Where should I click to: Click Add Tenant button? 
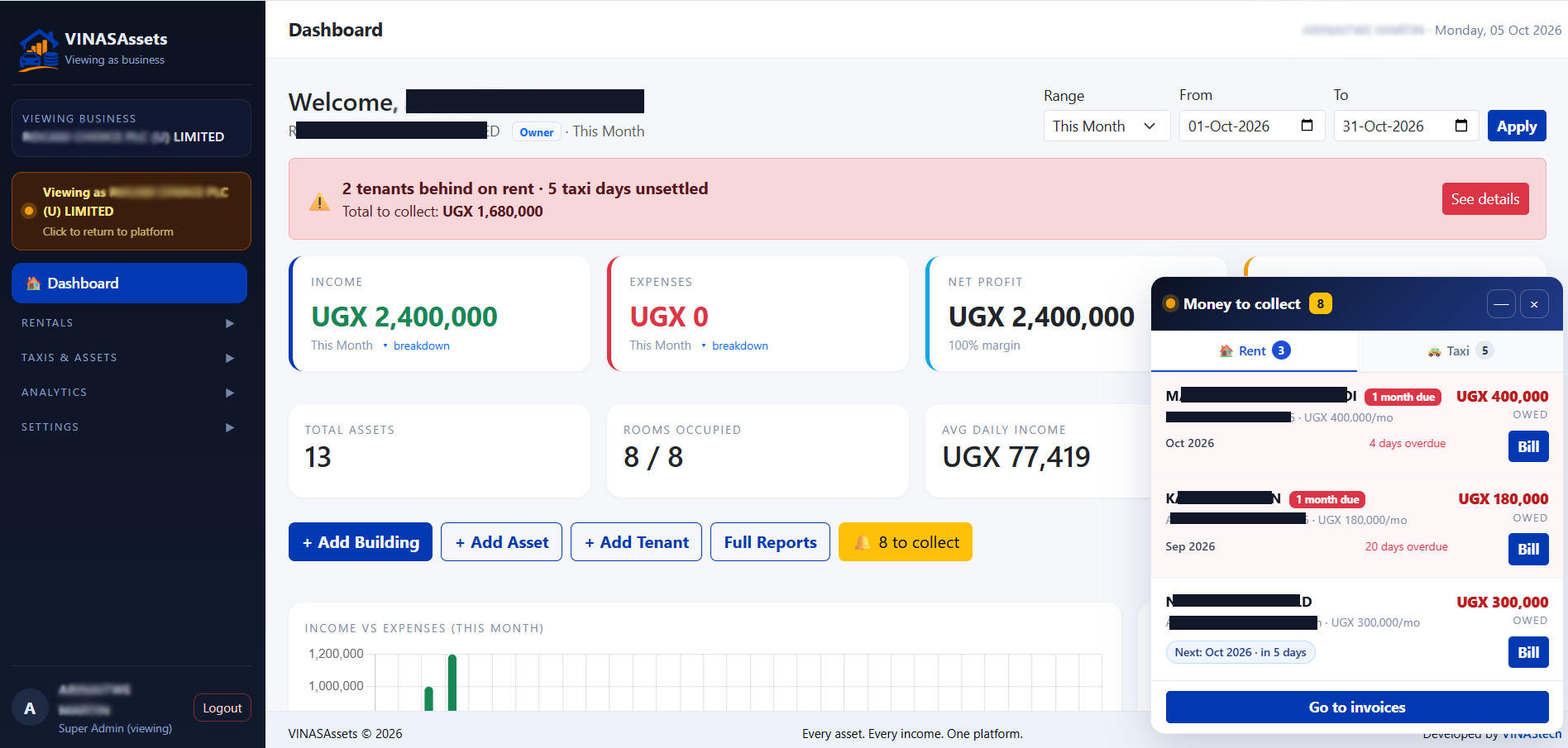(636, 542)
